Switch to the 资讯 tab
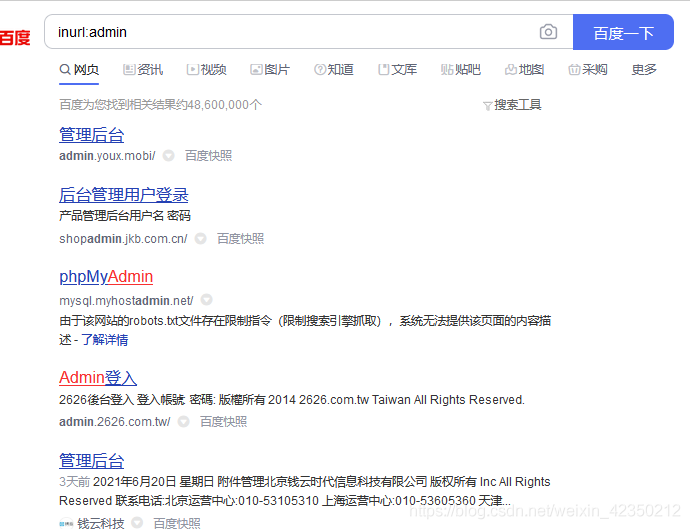The width and height of the screenshot is (690, 529). [x=143, y=70]
